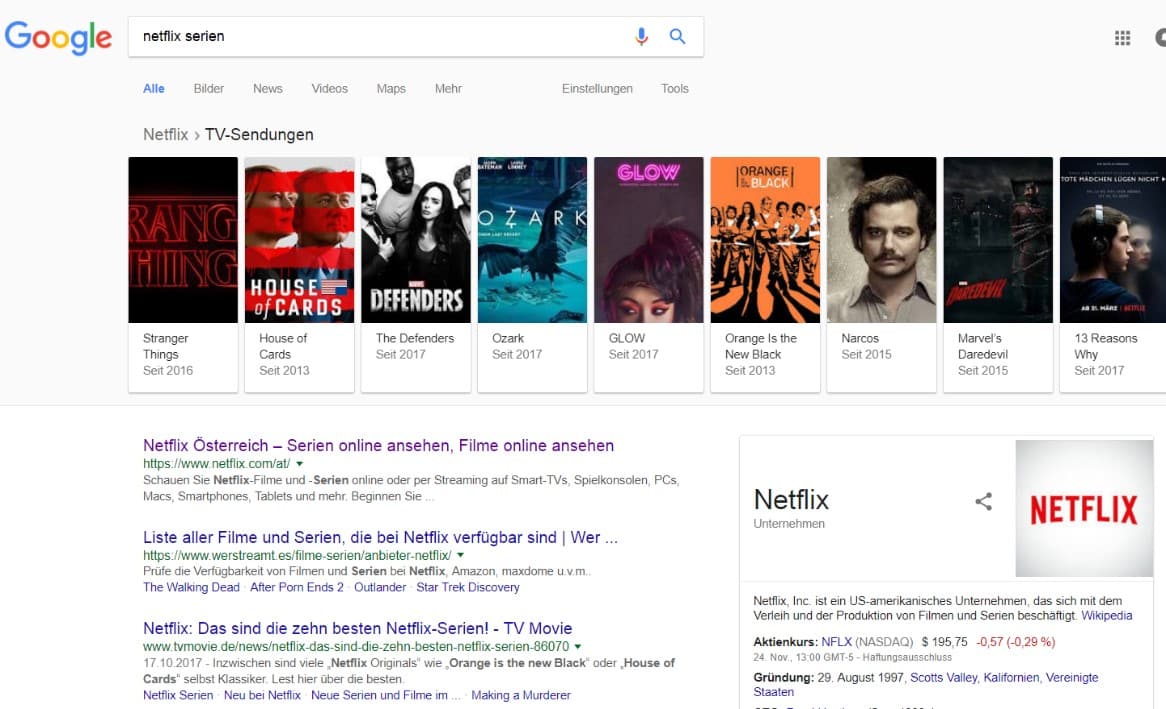This screenshot has height=709, width=1166.
Task: Click Stranger Things title text
Action: tap(165, 346)
